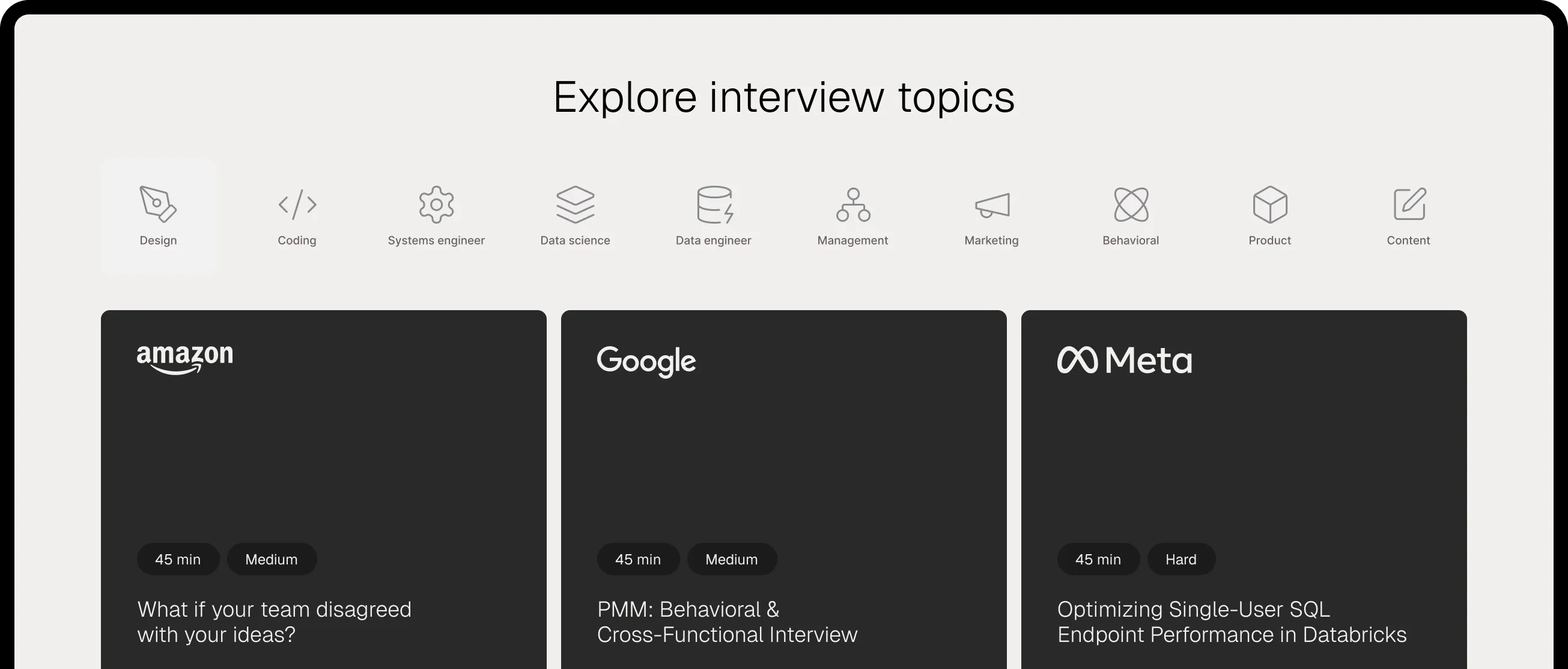This screenshot has height=669, width=1568.
Task: Click the Hard badge on Meta card
Action: (x=1181, y=560)
